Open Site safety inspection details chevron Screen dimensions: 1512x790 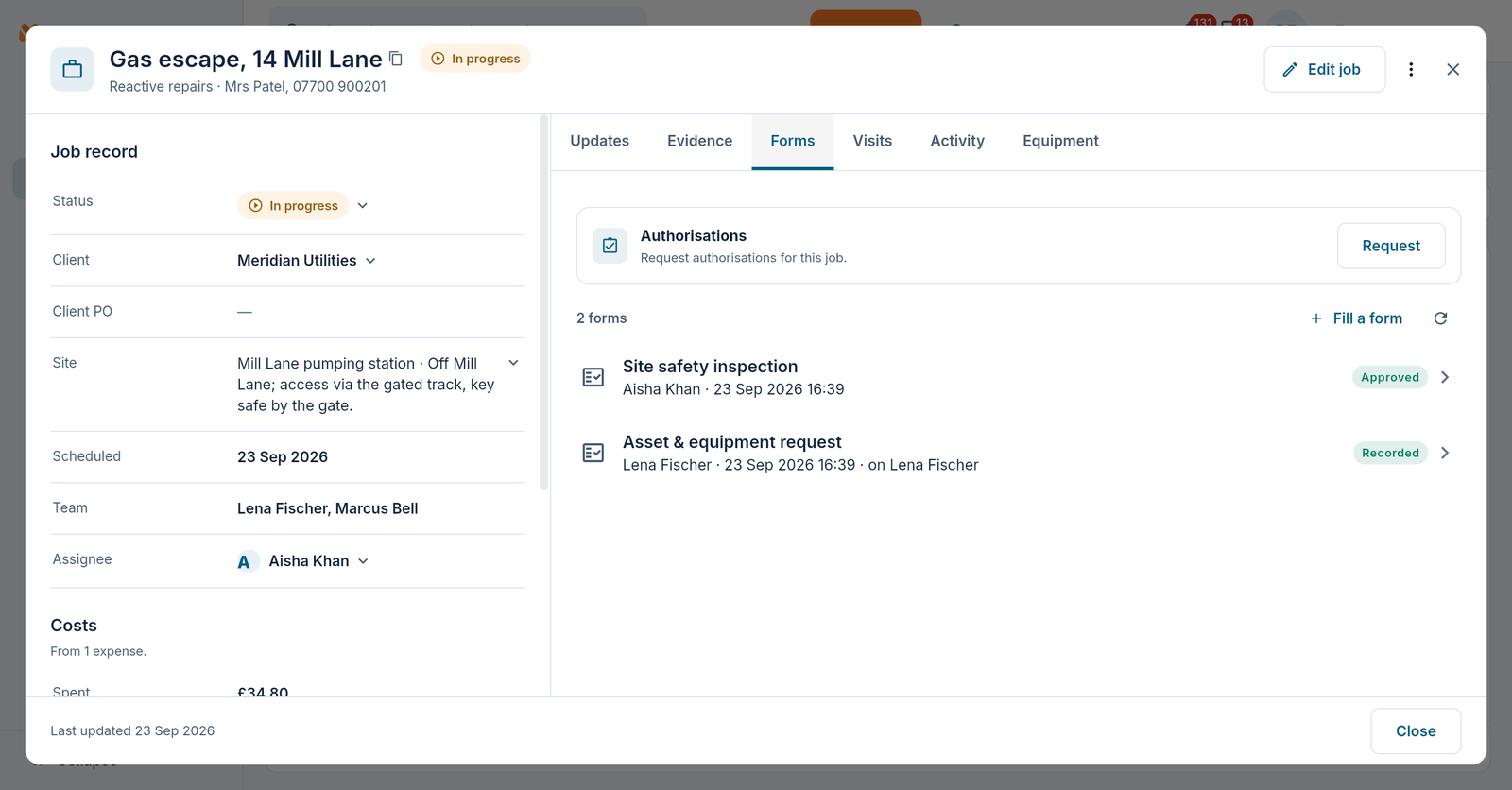click(x=1445, y=377)
